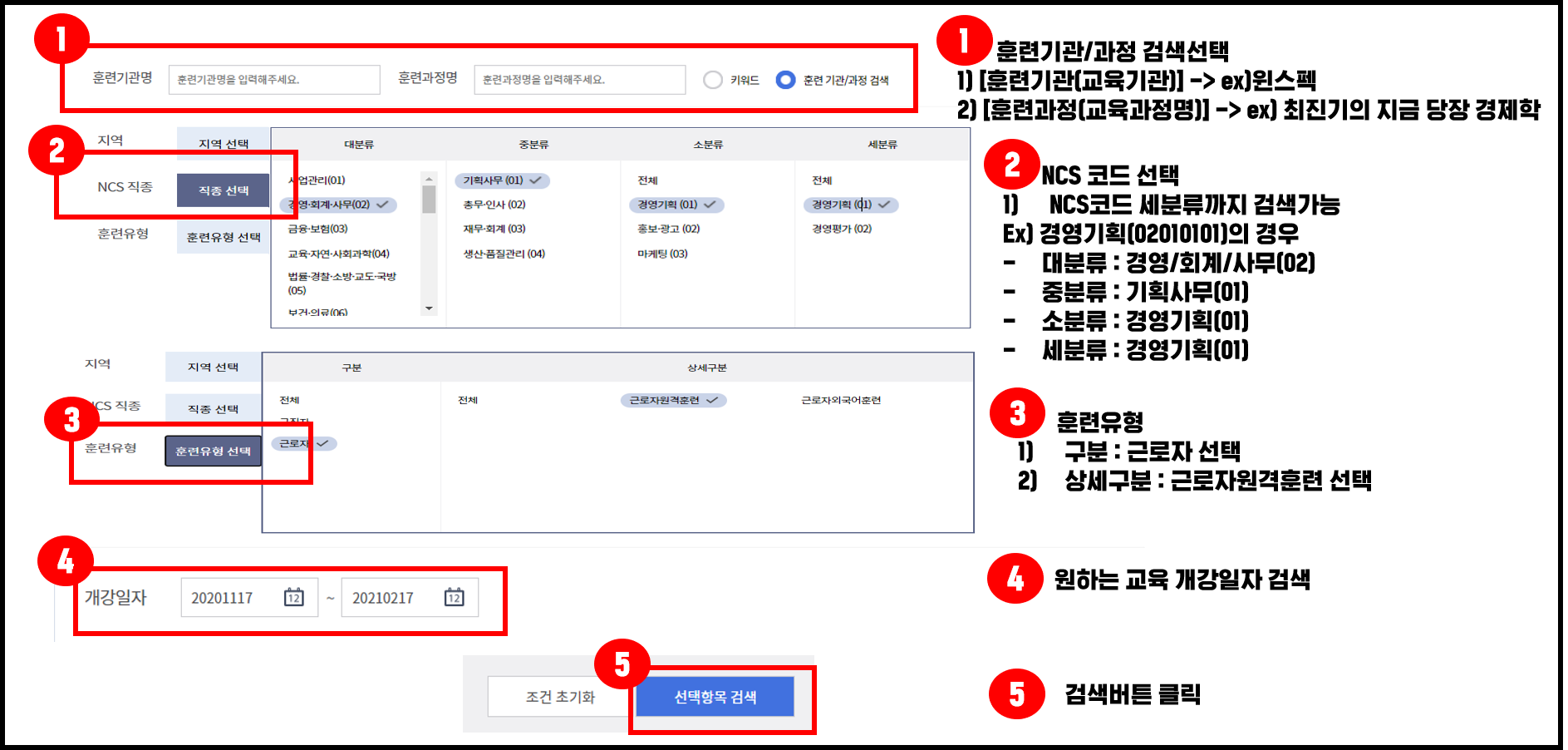Select 경영평가 (02) in 세분류
The width and height of the screenshot is (1568, 750).
coord(842,229)
